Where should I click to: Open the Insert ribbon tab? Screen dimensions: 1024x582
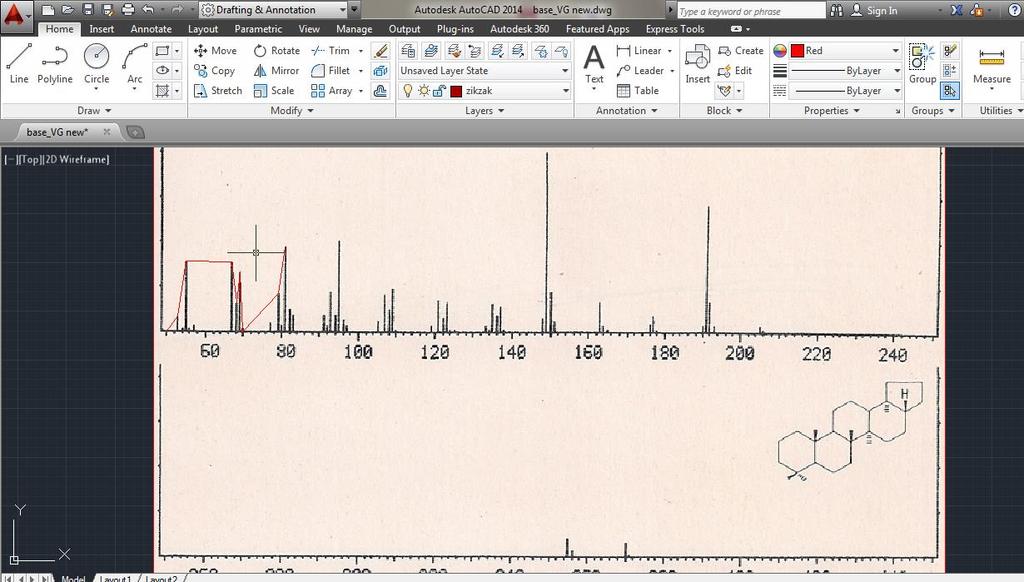[x=101, y=29]
